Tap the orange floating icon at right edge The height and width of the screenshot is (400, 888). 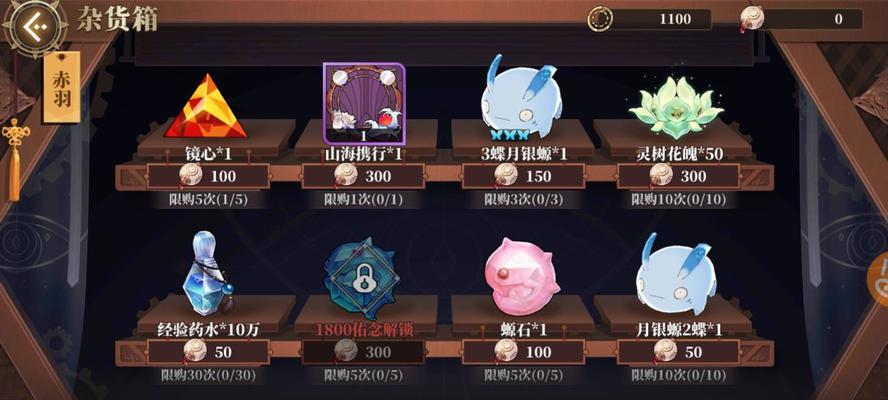click(878, 279)
